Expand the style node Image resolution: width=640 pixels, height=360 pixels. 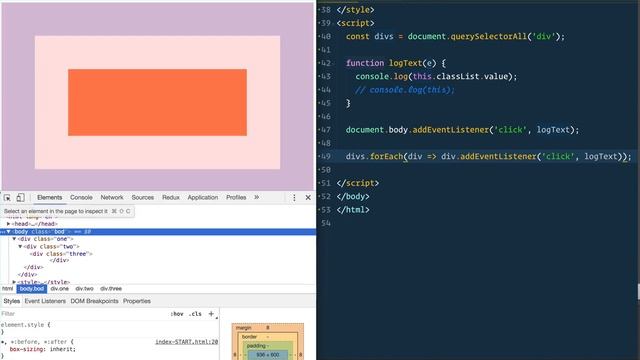(14, 282)
